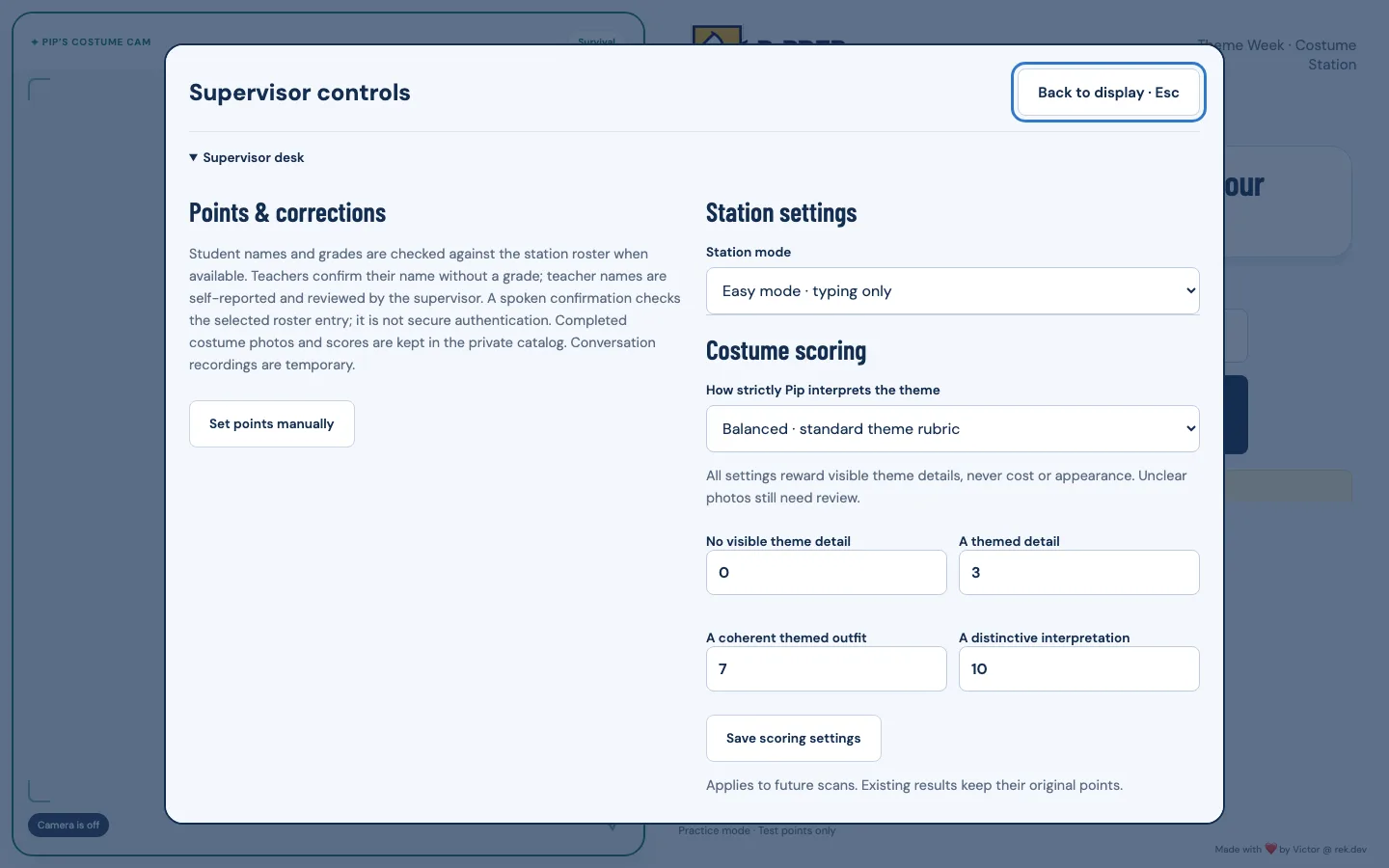Open the Balanced · standard theme rubric dropdown
This screenshot has height=868, width=1389.
pos(953,428)
